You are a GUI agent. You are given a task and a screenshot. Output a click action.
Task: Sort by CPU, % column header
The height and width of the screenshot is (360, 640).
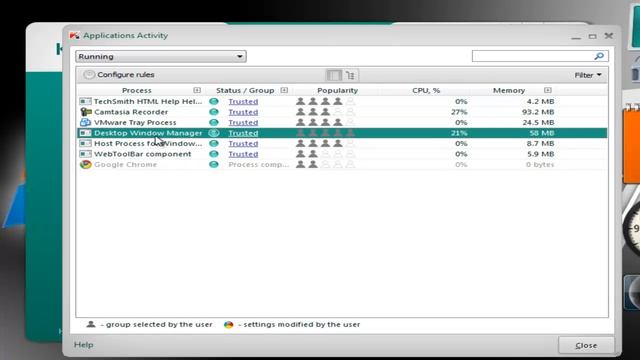[x=426, y=90]
